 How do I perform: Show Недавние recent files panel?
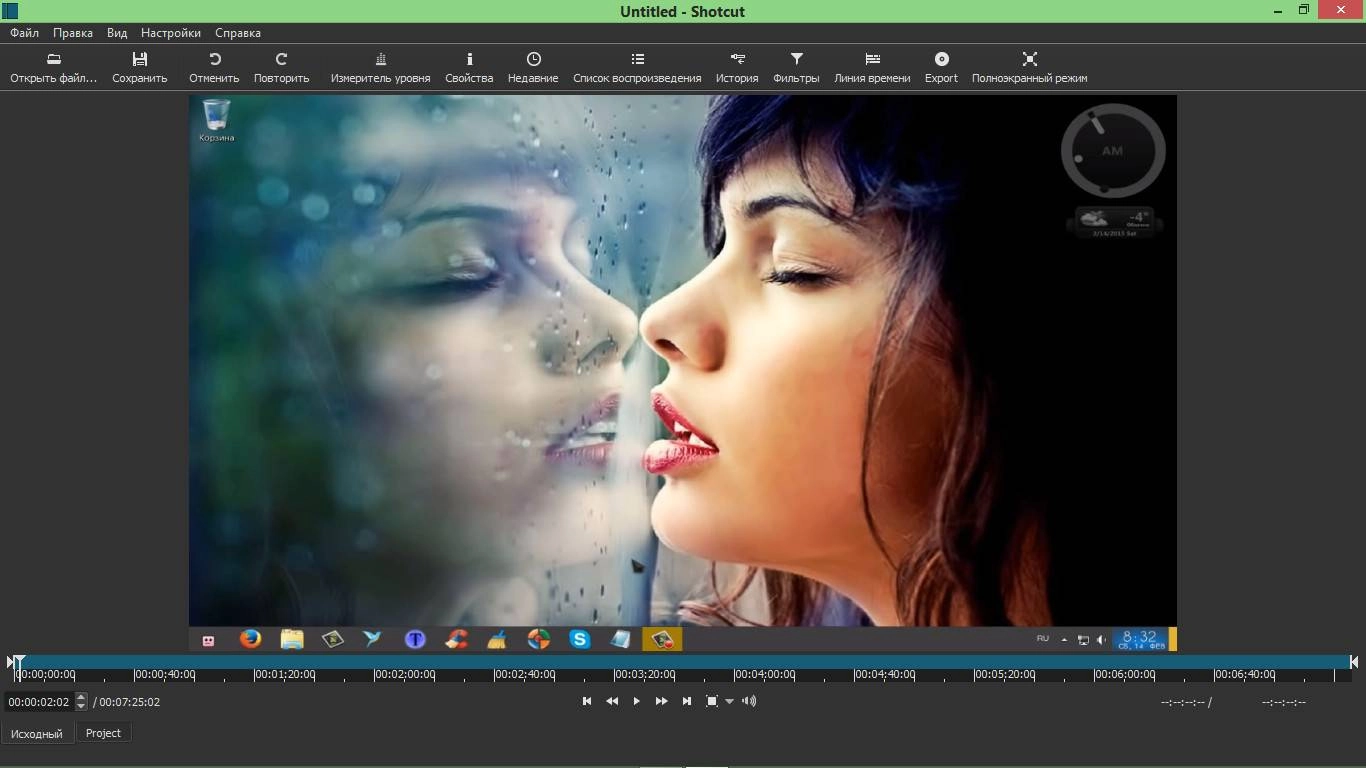click(533, 68)
